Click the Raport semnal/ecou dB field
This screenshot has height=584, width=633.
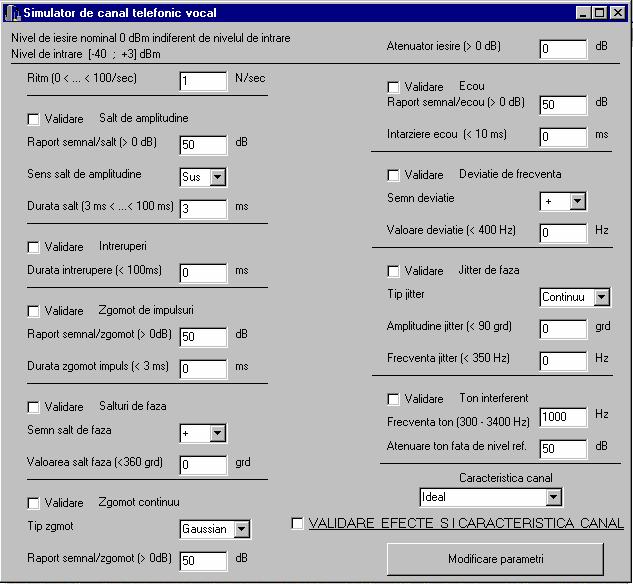[563, 105]
